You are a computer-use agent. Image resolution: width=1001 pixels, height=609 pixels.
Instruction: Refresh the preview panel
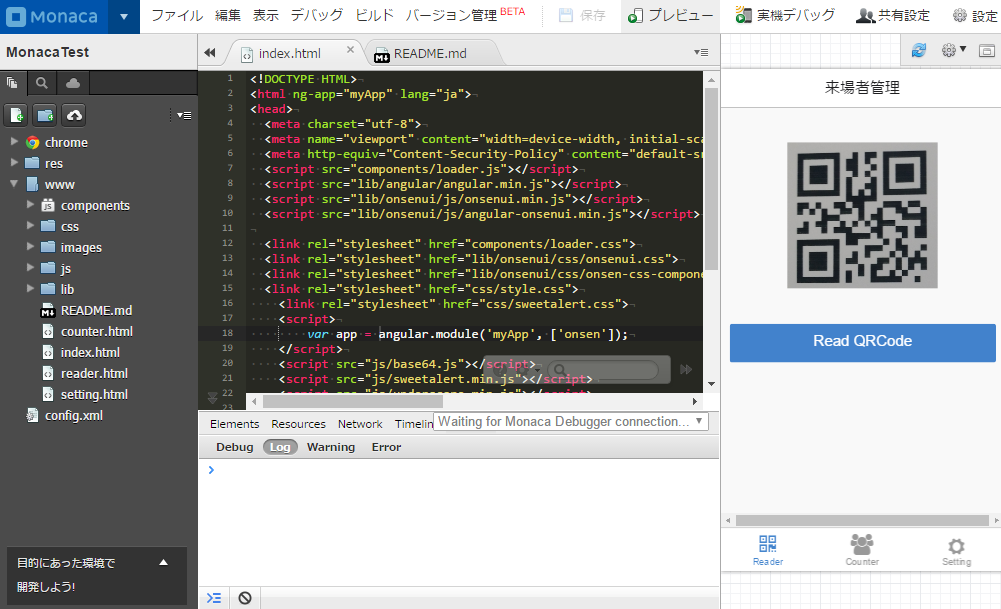[918, 50]
